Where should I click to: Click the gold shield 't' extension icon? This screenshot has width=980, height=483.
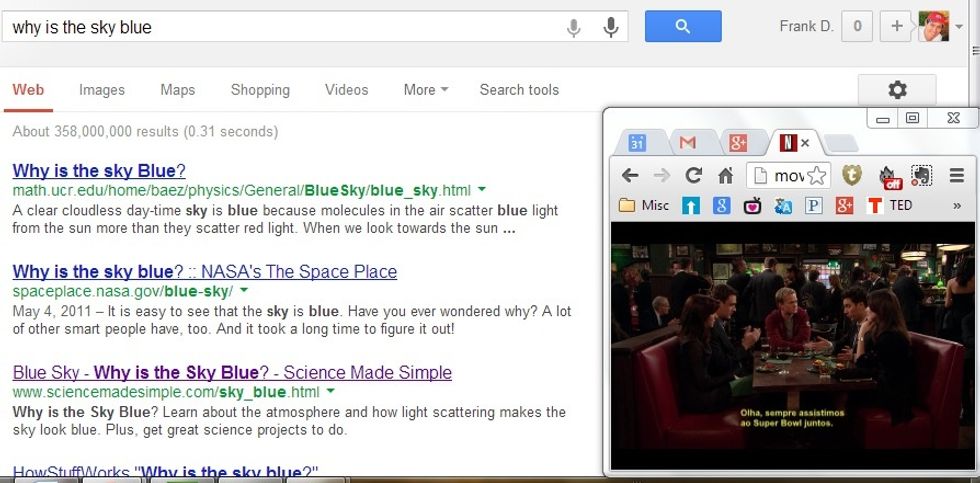click(851, 176)
